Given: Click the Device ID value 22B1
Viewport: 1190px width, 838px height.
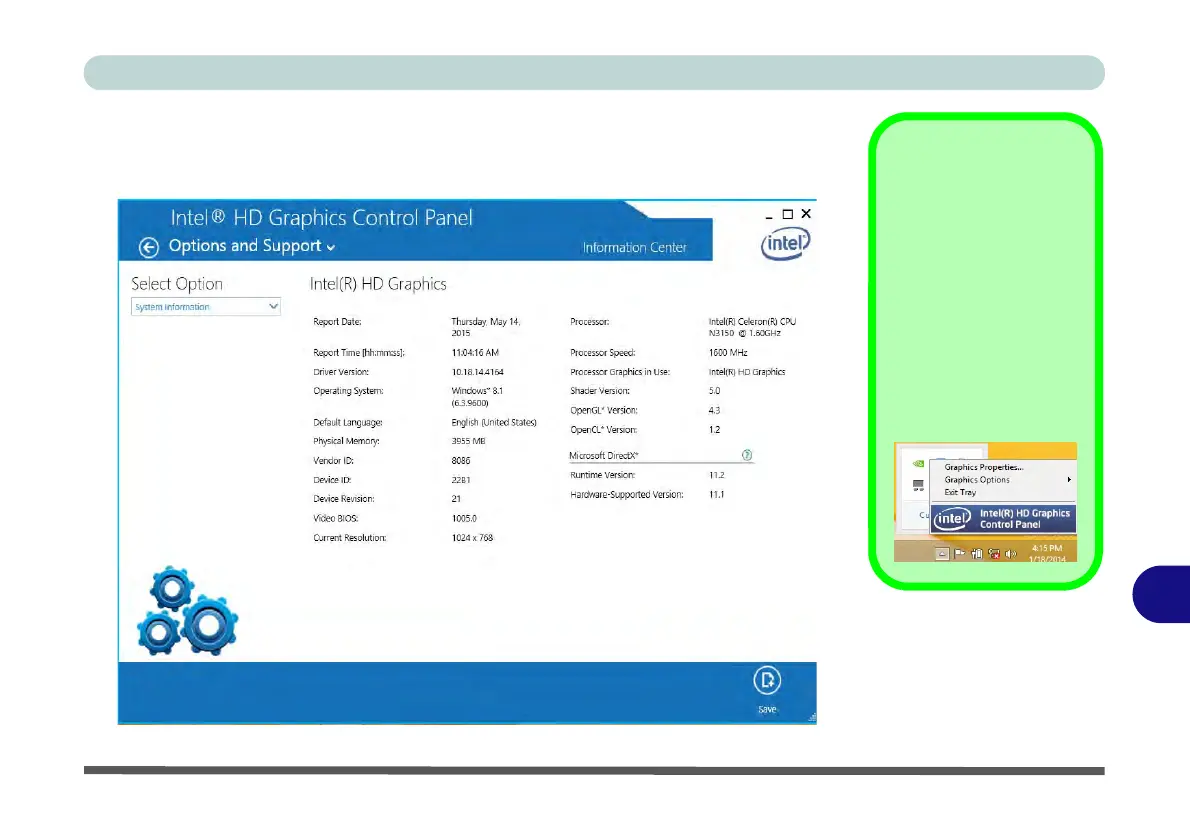Looking at the screenshot, I should (x=461, y=480).
